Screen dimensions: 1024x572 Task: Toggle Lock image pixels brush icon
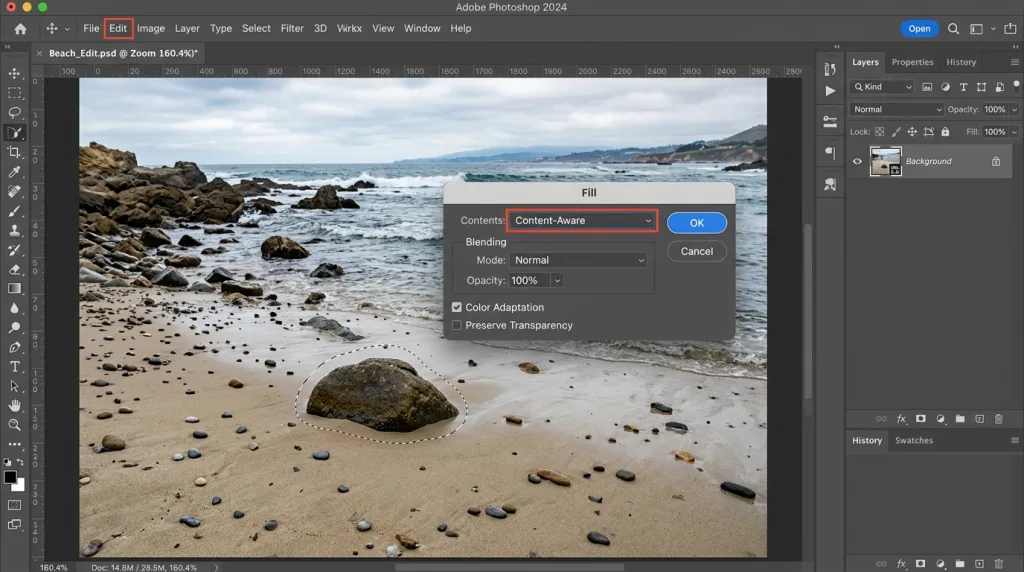pyautogui.click(x=896, y=132)
